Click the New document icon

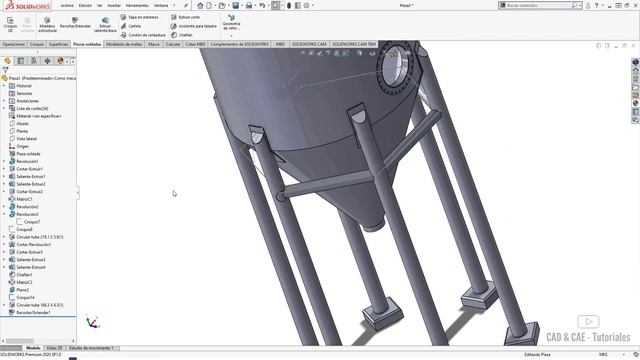209,6
